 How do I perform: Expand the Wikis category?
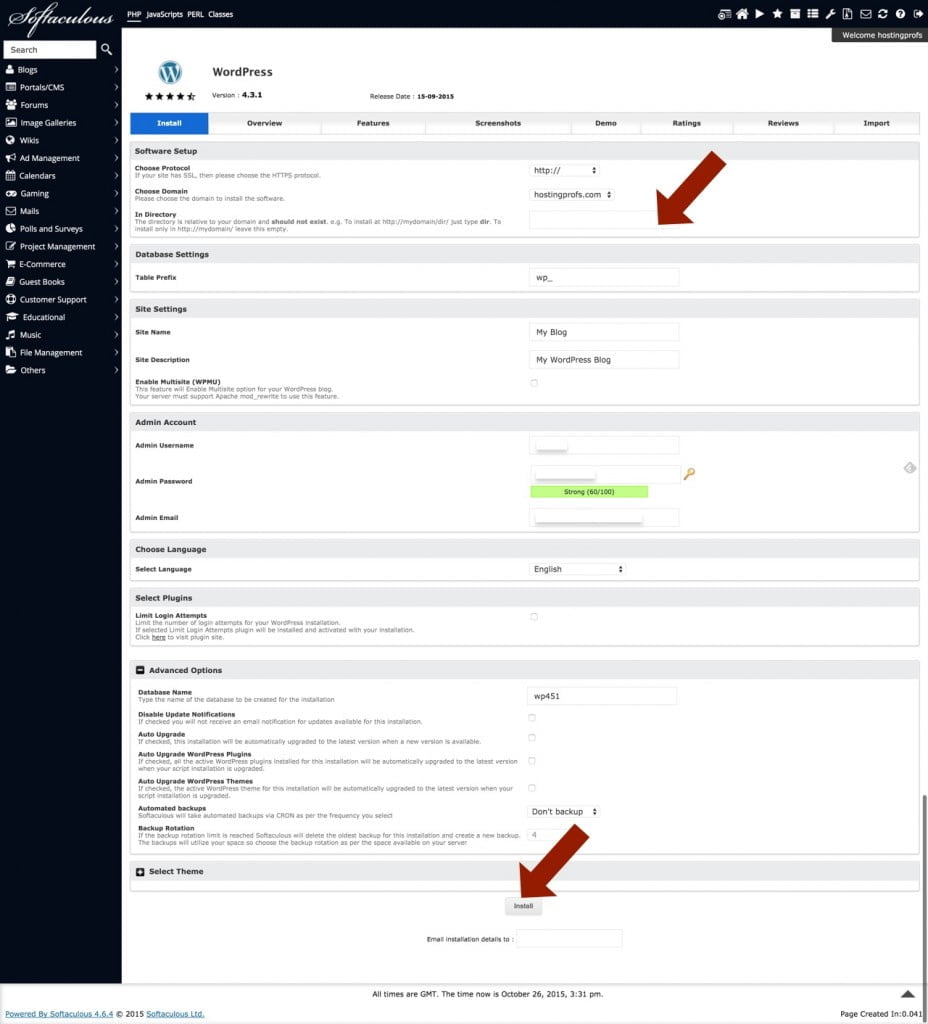[61, 140]
